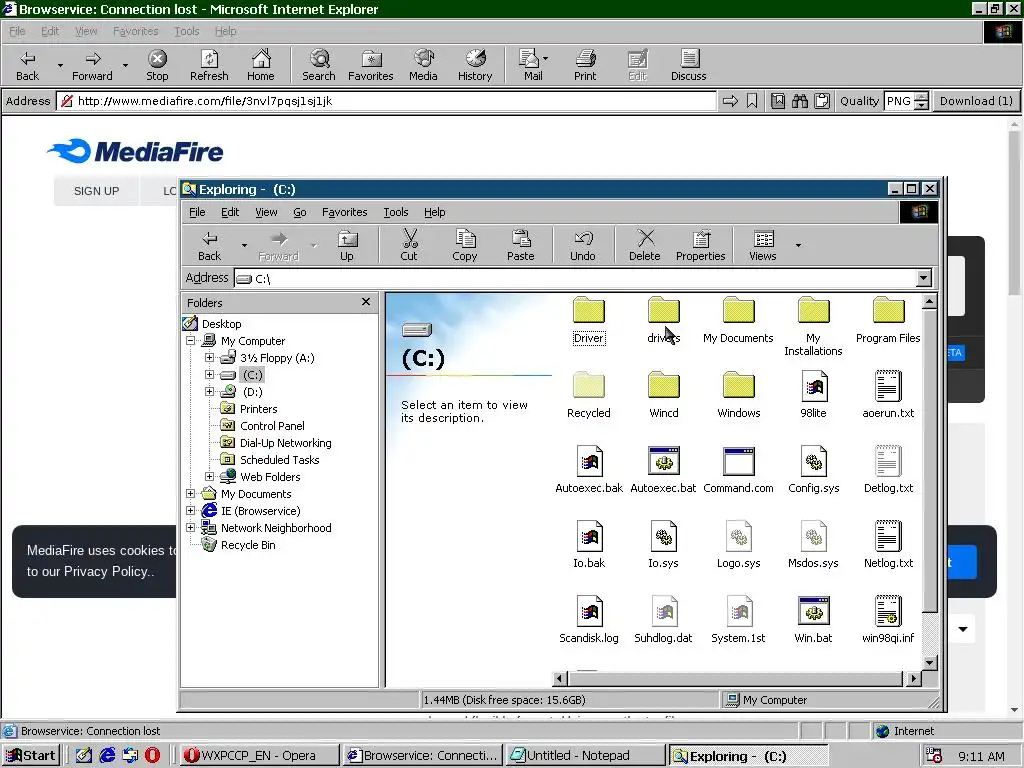Click the Copy toolbar icon in Explorer
1024x768 pixels.
point(465,245)
